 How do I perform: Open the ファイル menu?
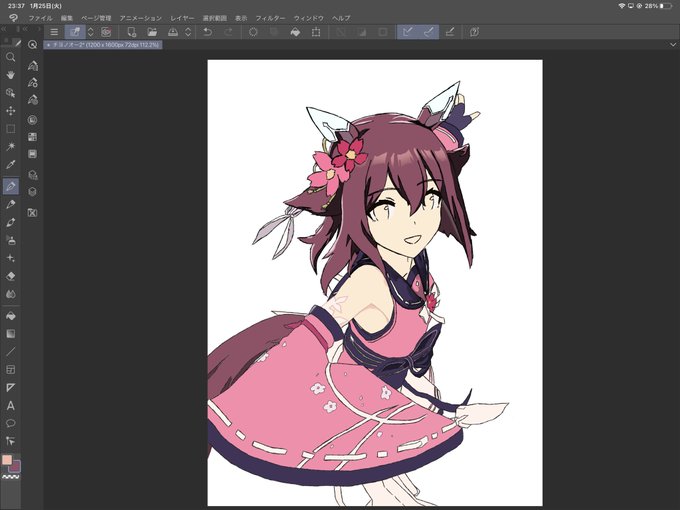click(x=40, y=18)
